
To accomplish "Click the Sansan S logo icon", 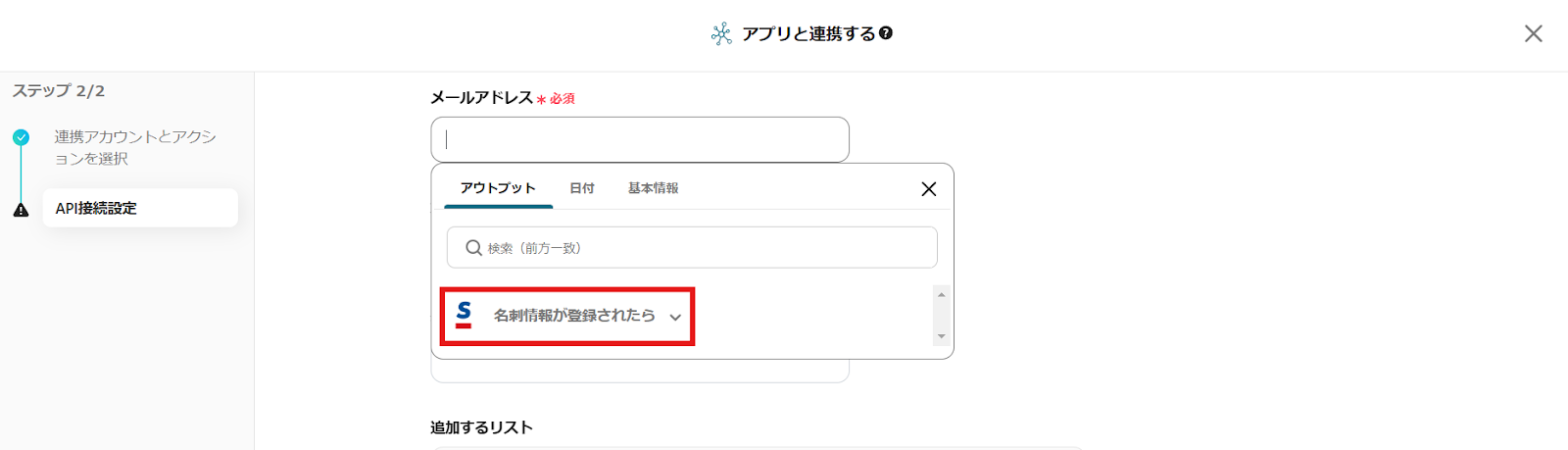I will [x=464, y=315].
